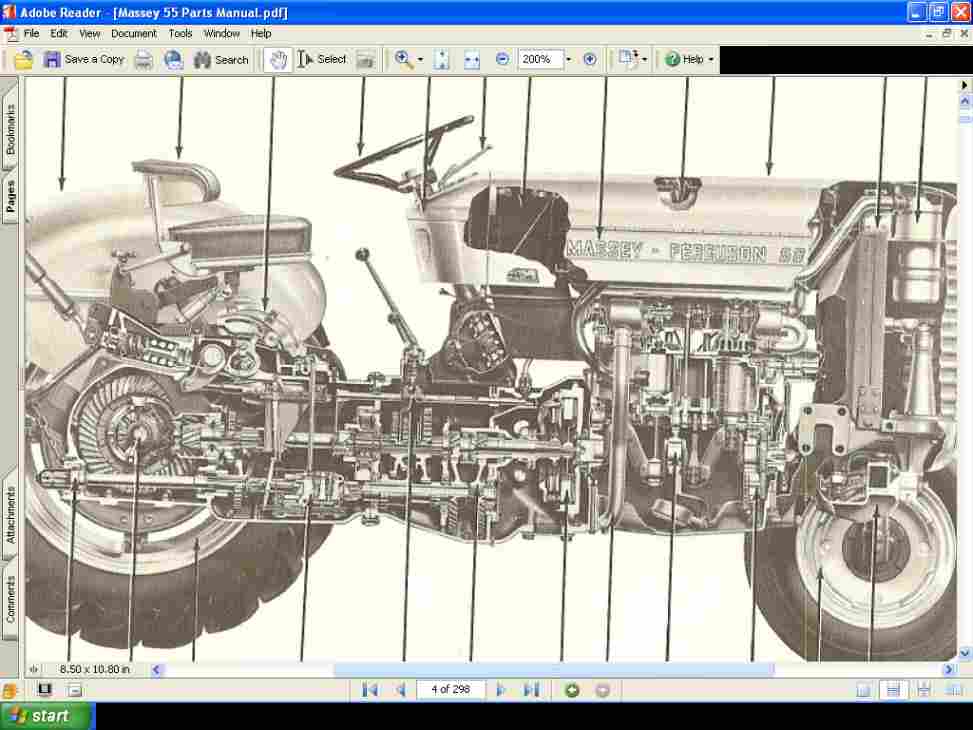Open the View menu
The image size is (973, 730).
[89, 34]
